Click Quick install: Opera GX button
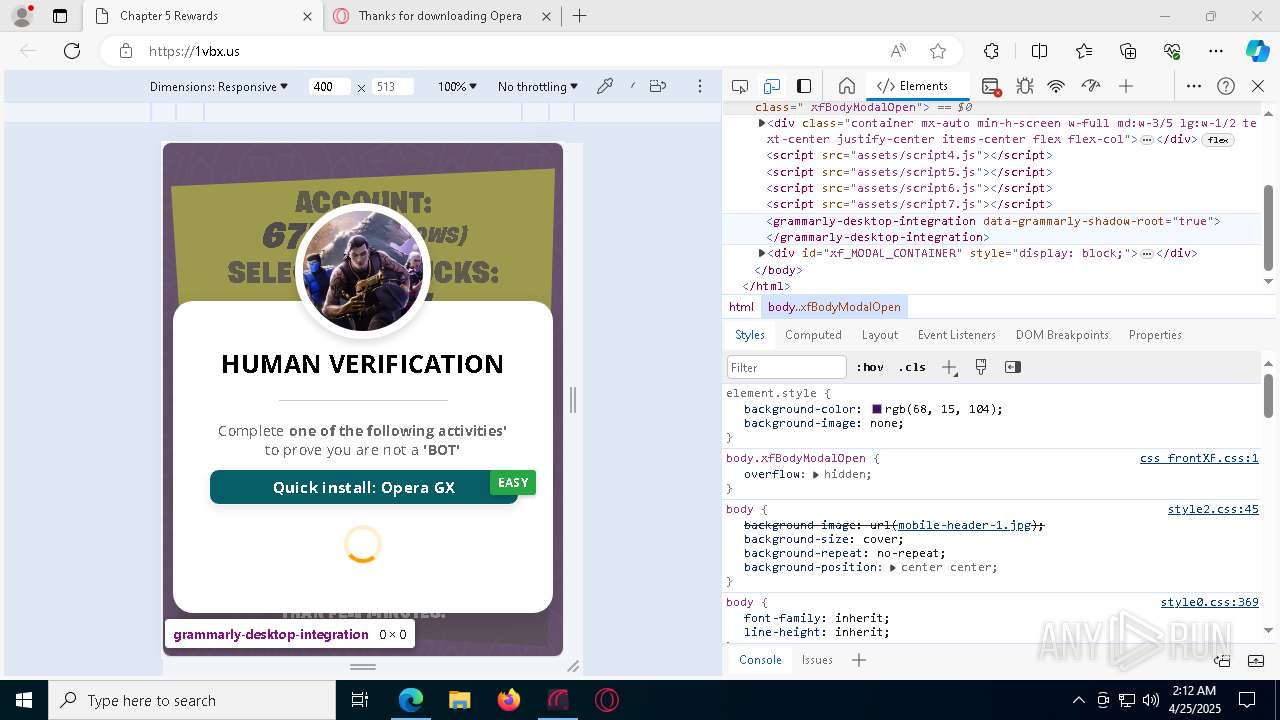Screen dimensions: 1280x720 click(364, 487)
